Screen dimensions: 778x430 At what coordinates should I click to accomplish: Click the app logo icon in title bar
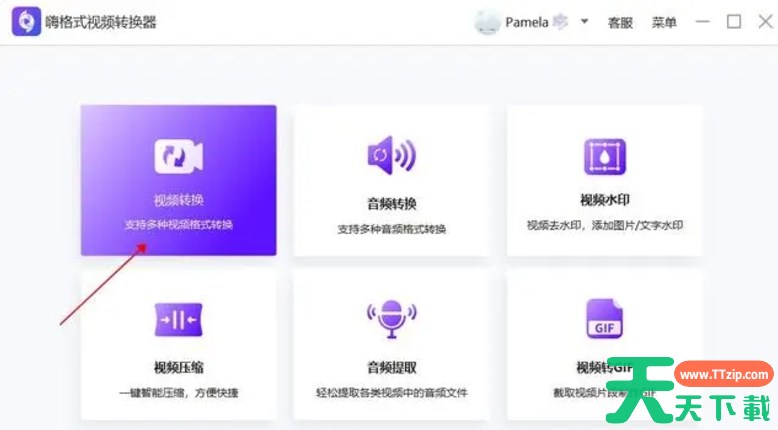26,21
